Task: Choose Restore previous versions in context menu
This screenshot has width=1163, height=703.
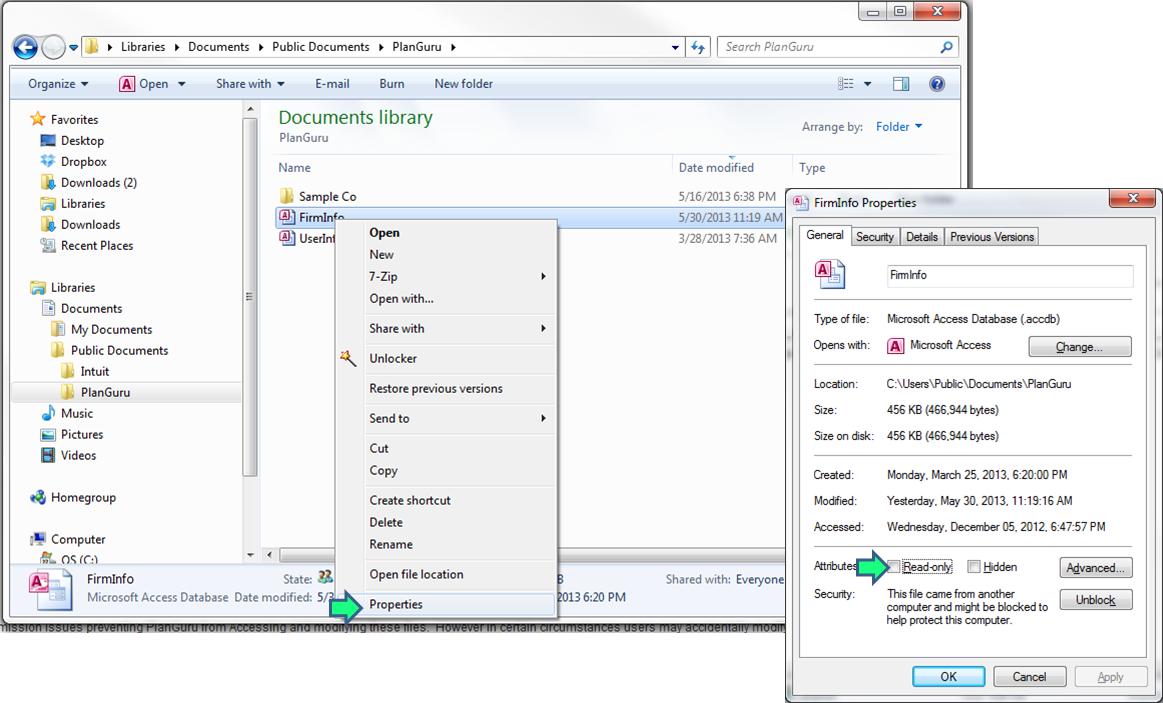Action: [447, 389]
